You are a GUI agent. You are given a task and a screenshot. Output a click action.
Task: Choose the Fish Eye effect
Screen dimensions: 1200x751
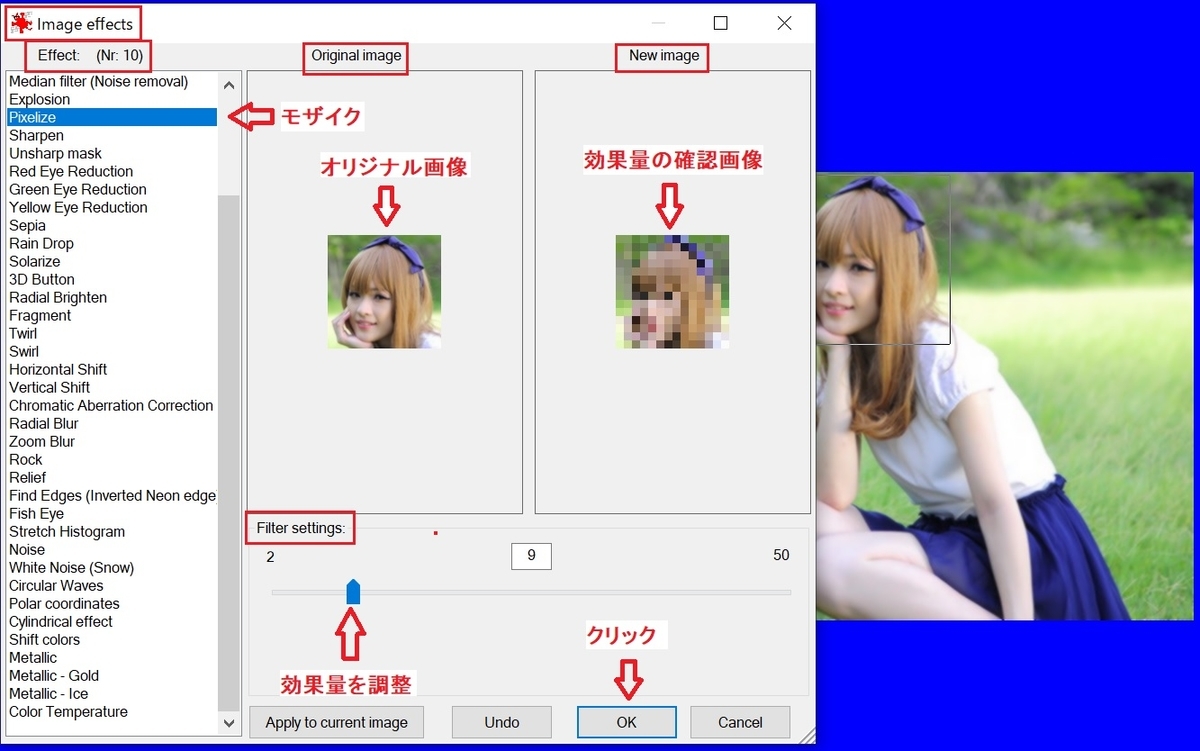coord(37,513)
